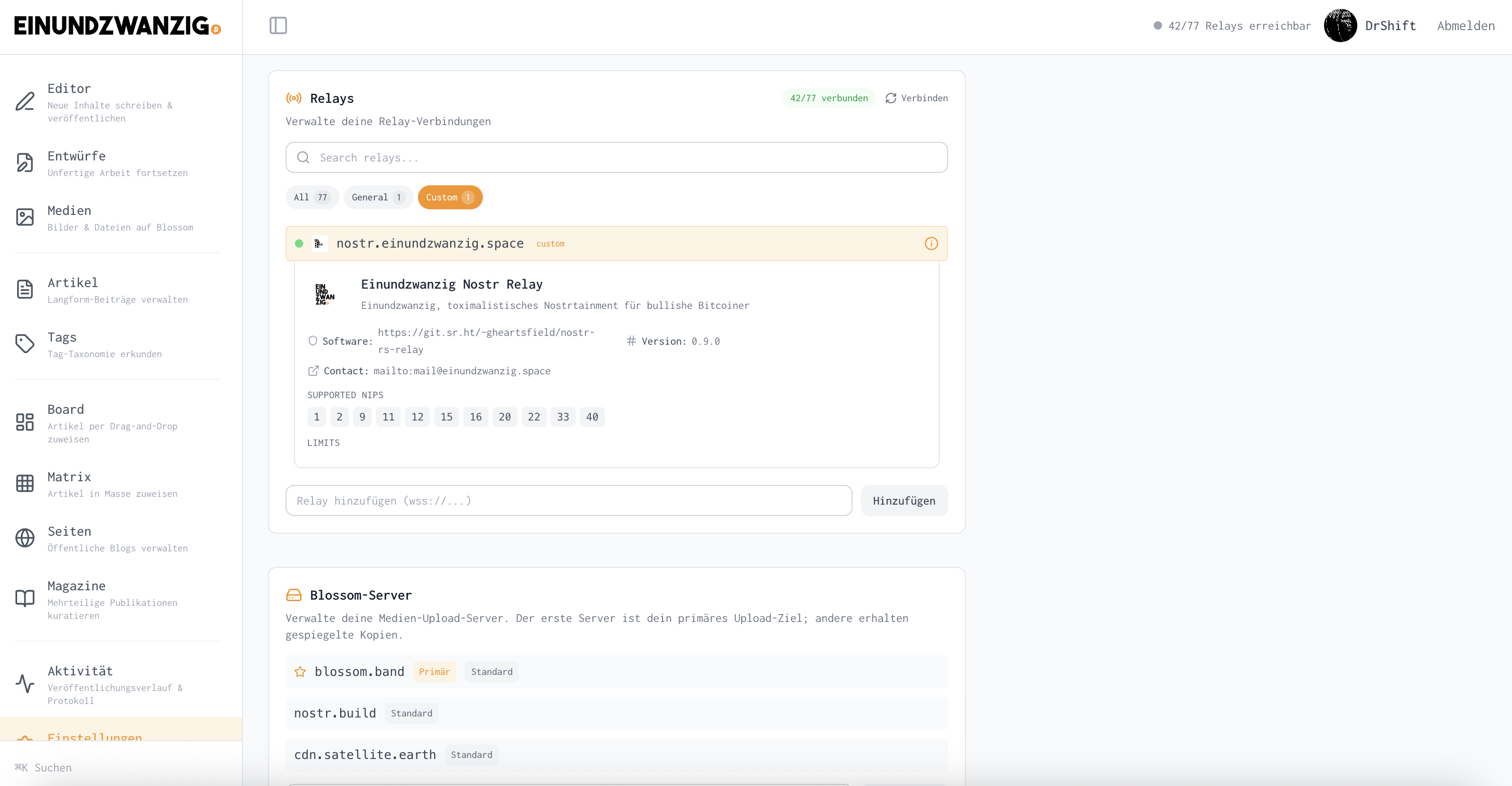Screen dimensions: 1512x786
Task: Click the Standard badge on nostr.build
Action: point(411,713)
